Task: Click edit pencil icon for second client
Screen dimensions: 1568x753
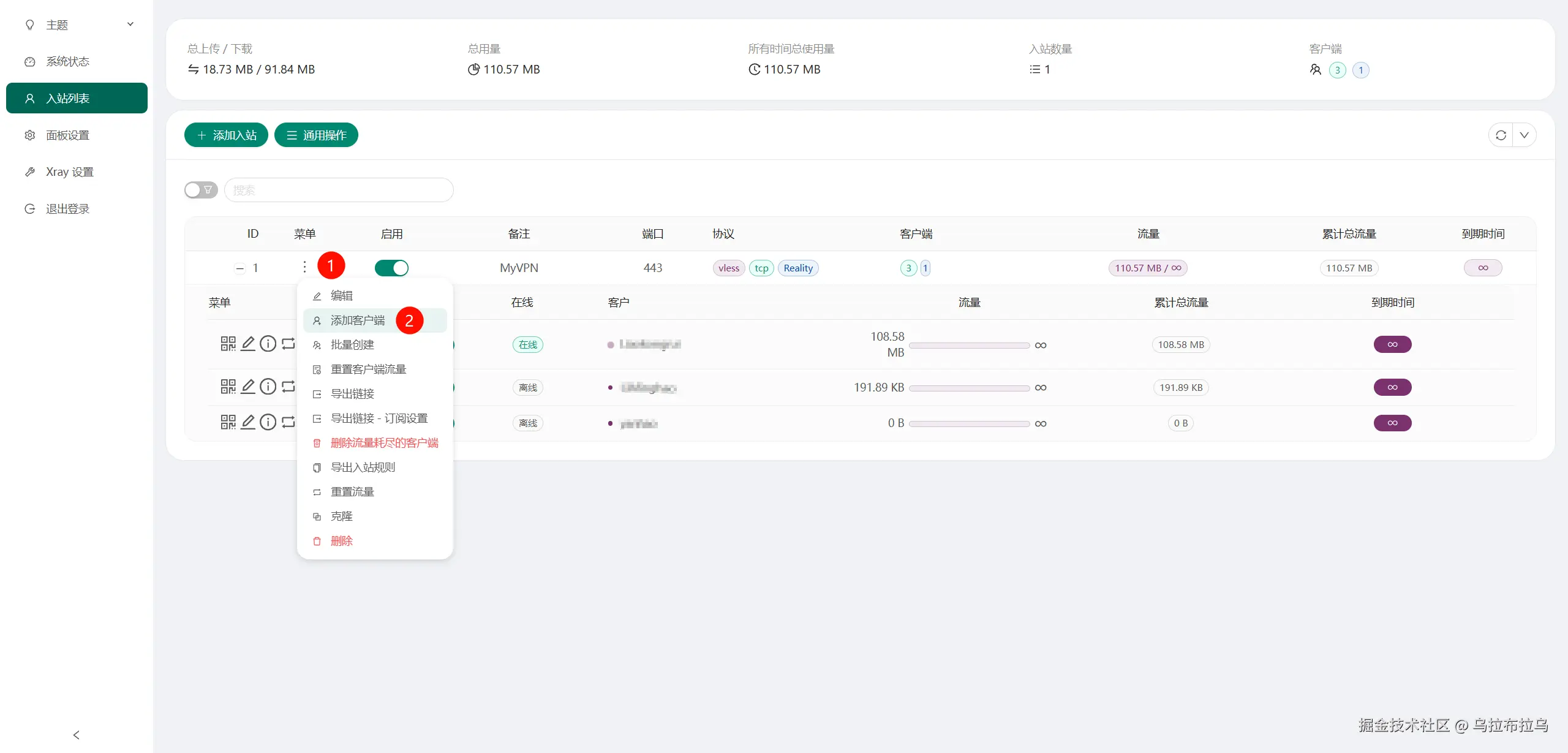Action: (x=248, y=387)
